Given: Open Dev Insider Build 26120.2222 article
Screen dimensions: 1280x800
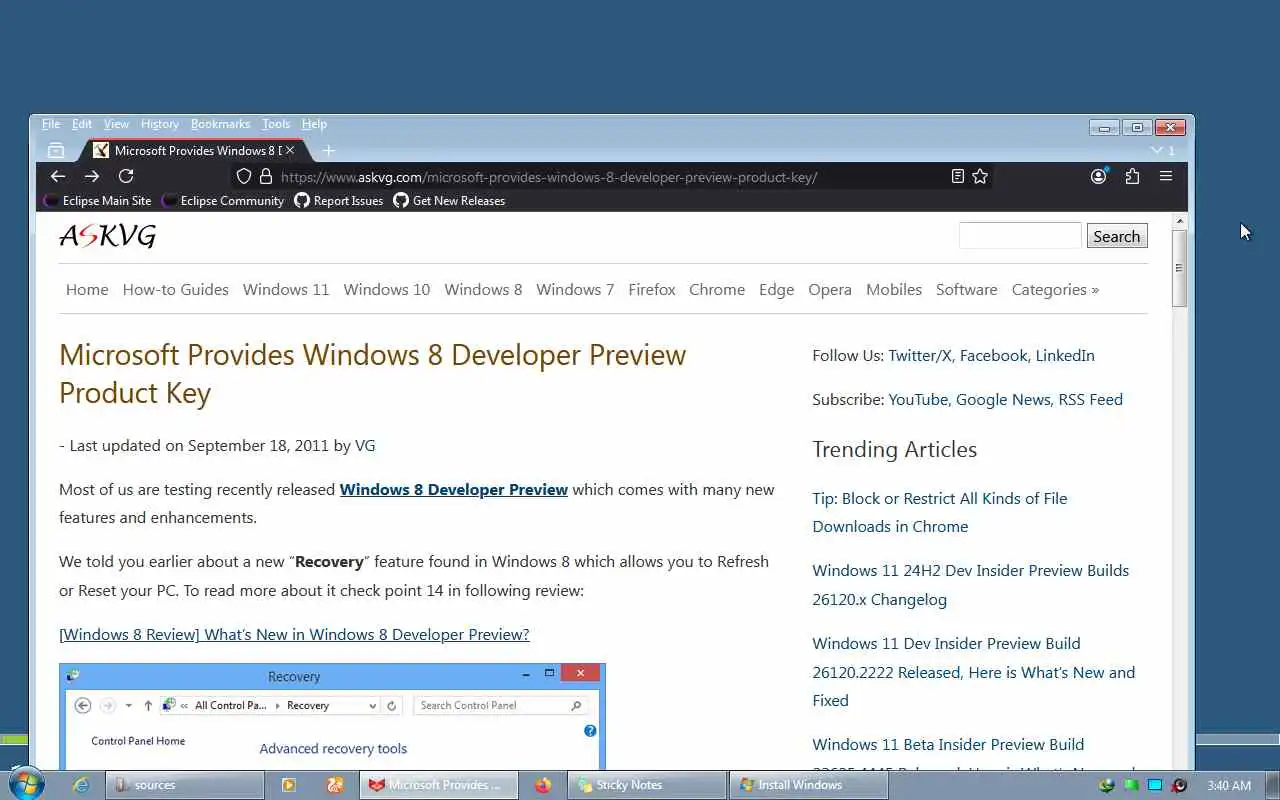Looking at the screenshot, I should [973, 672].
